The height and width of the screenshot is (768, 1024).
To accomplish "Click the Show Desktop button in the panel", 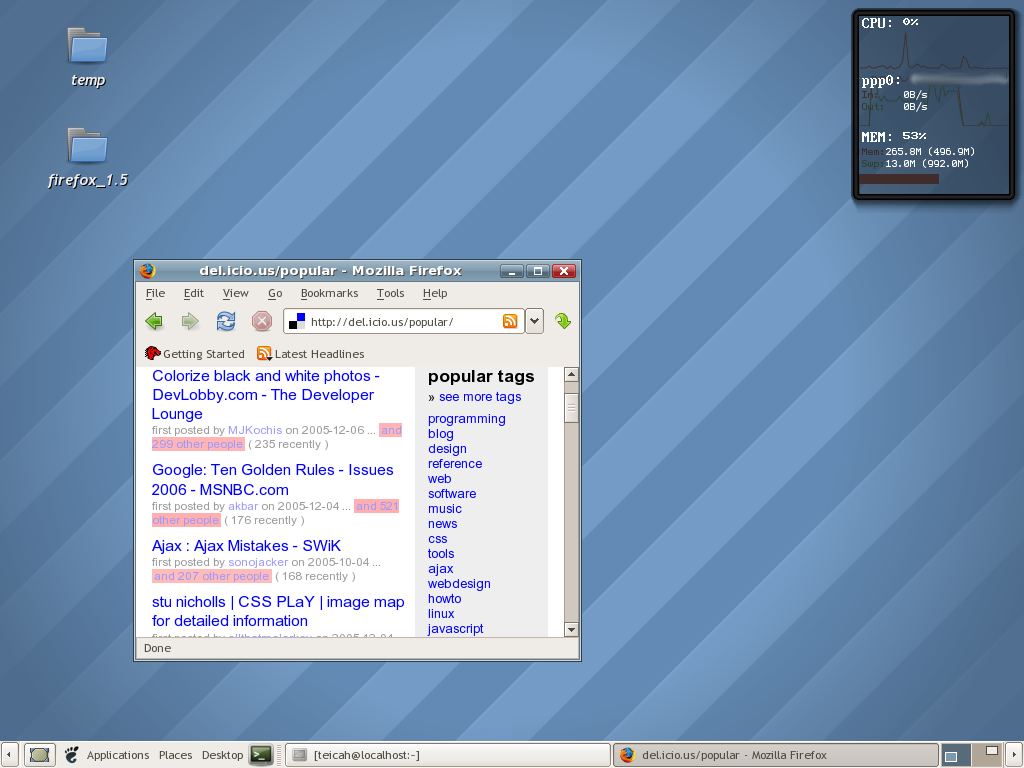I will pyautogui.click(x=39, y=755).
